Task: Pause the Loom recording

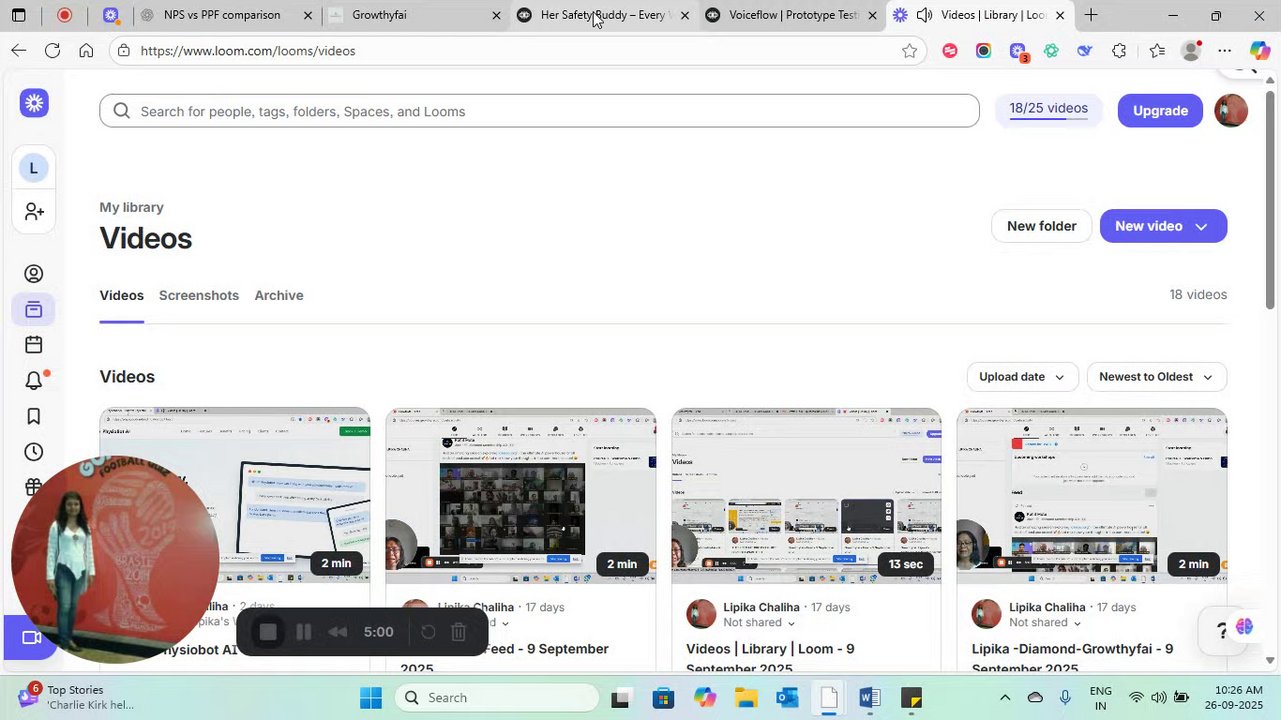Action: (x=304, y=632)
